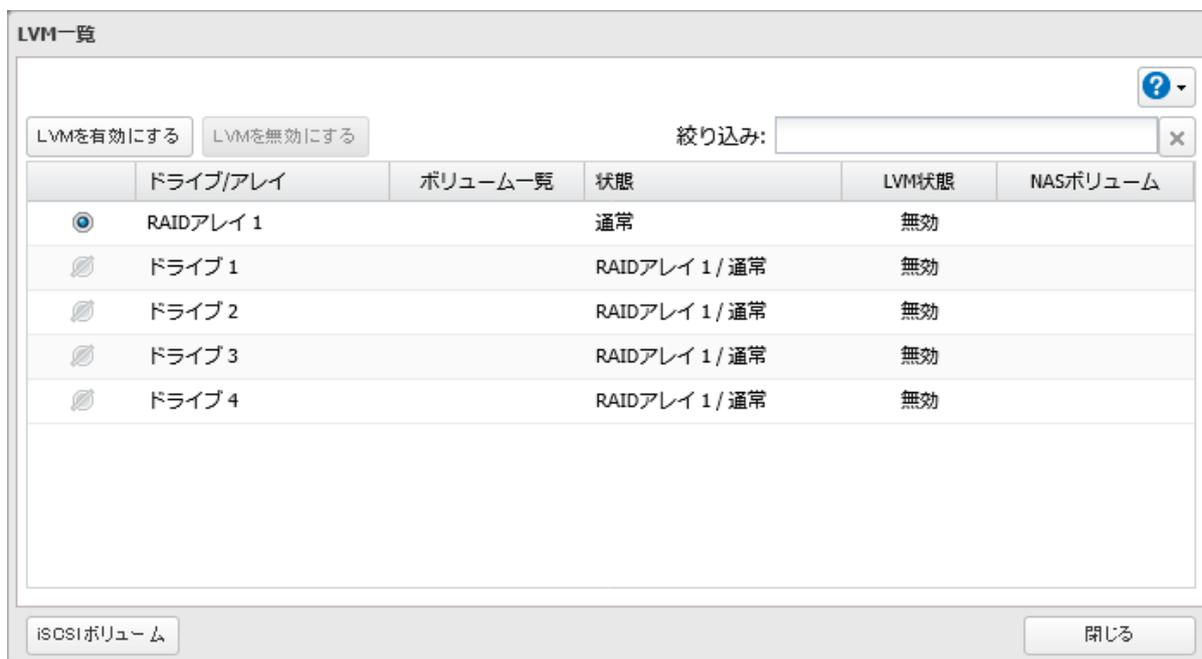This screenshot has width=1202, height=659.
Task: Focus the 絞り込み filter text field
Action: tap(966, 134)
